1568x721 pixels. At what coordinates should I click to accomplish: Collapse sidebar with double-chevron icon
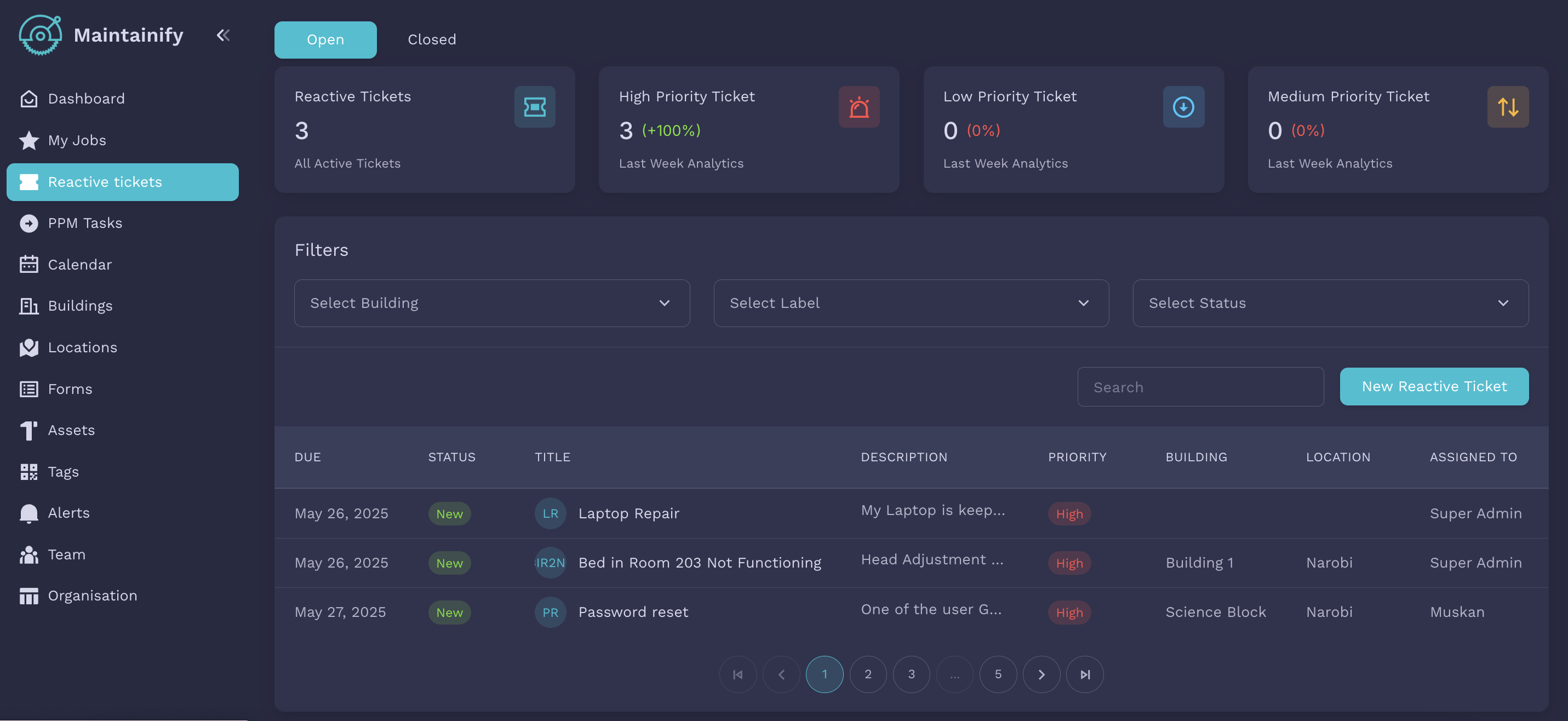223,35
